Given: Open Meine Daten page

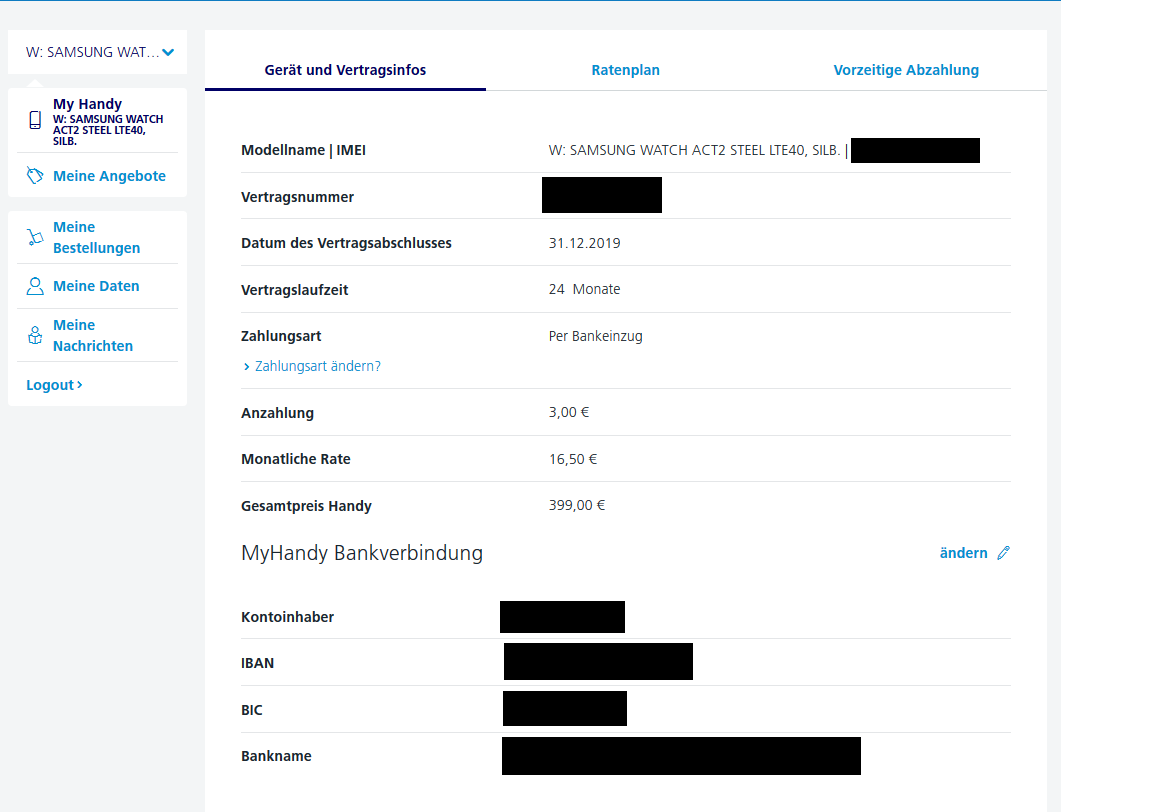Looking at the screenshot, I should click(96, 286).
